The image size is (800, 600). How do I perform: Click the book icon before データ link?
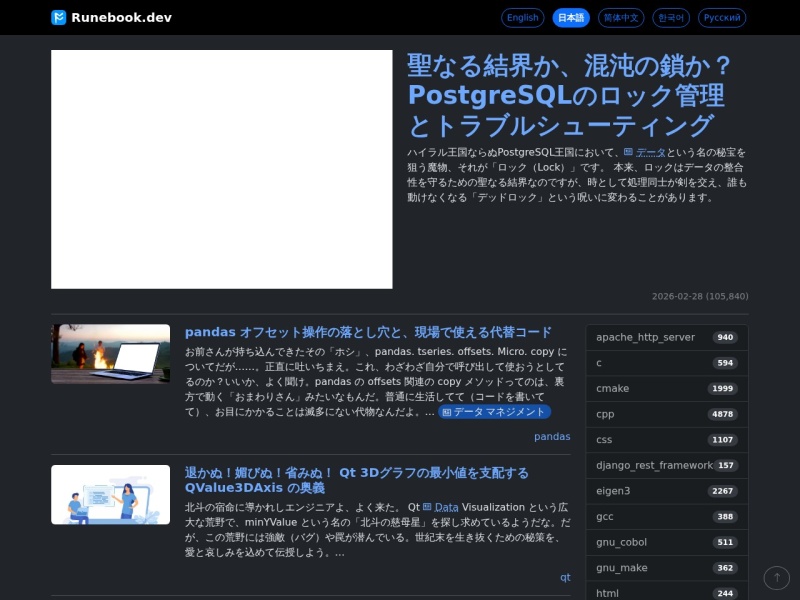point(628,152)
